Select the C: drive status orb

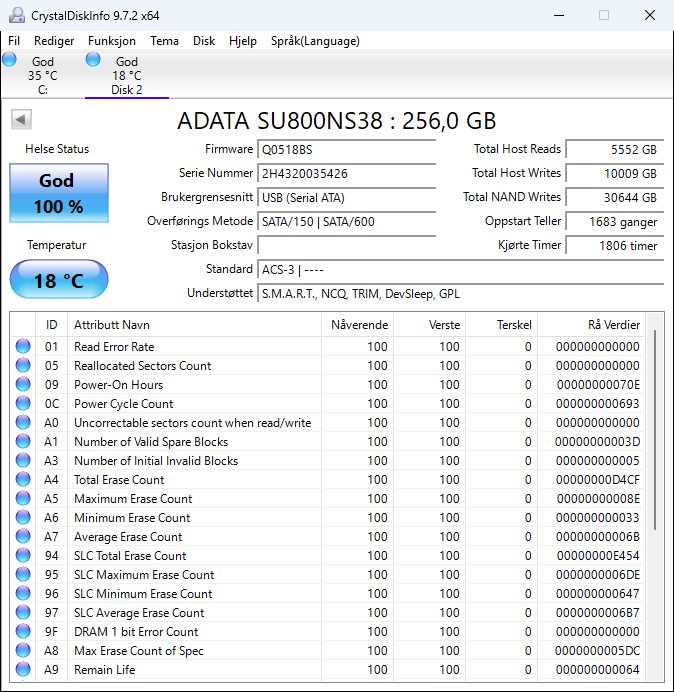[9, 59]
